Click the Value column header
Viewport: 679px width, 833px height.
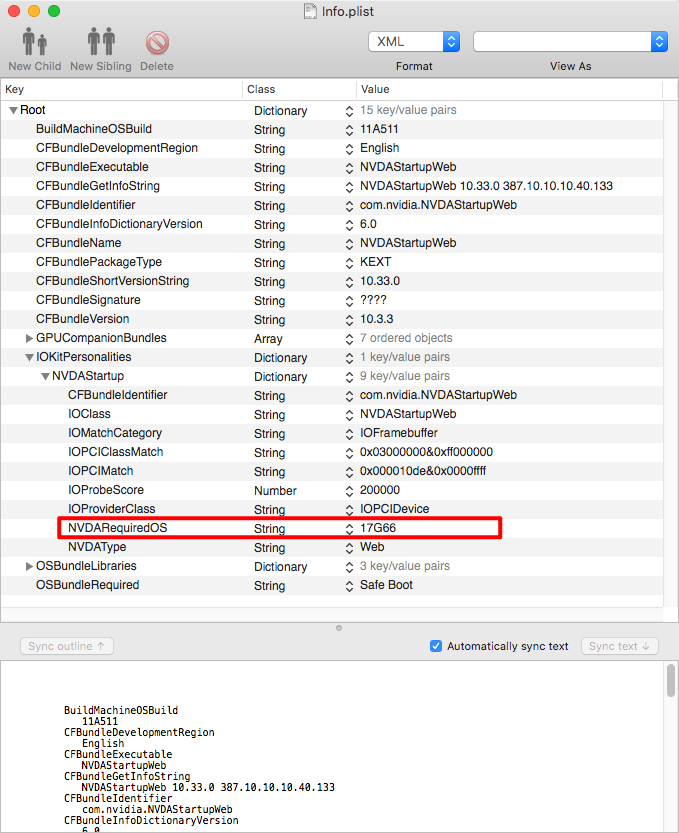[509, 89]
